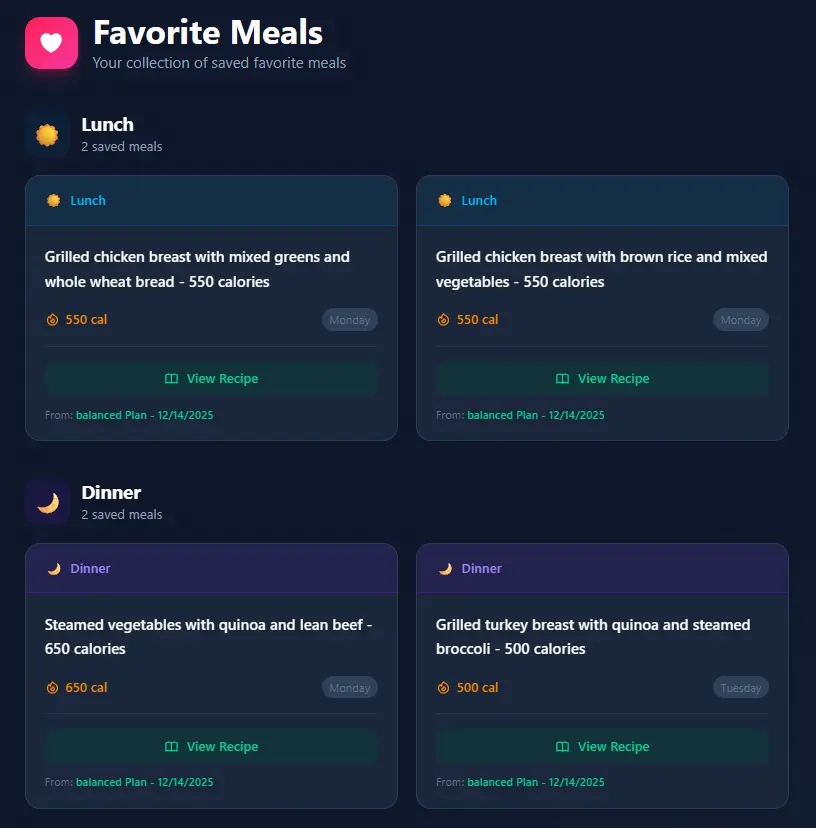Viewport: 816px width, 828px height.
Task: Click the flame icon next to 500 cal
Action: 444,688
